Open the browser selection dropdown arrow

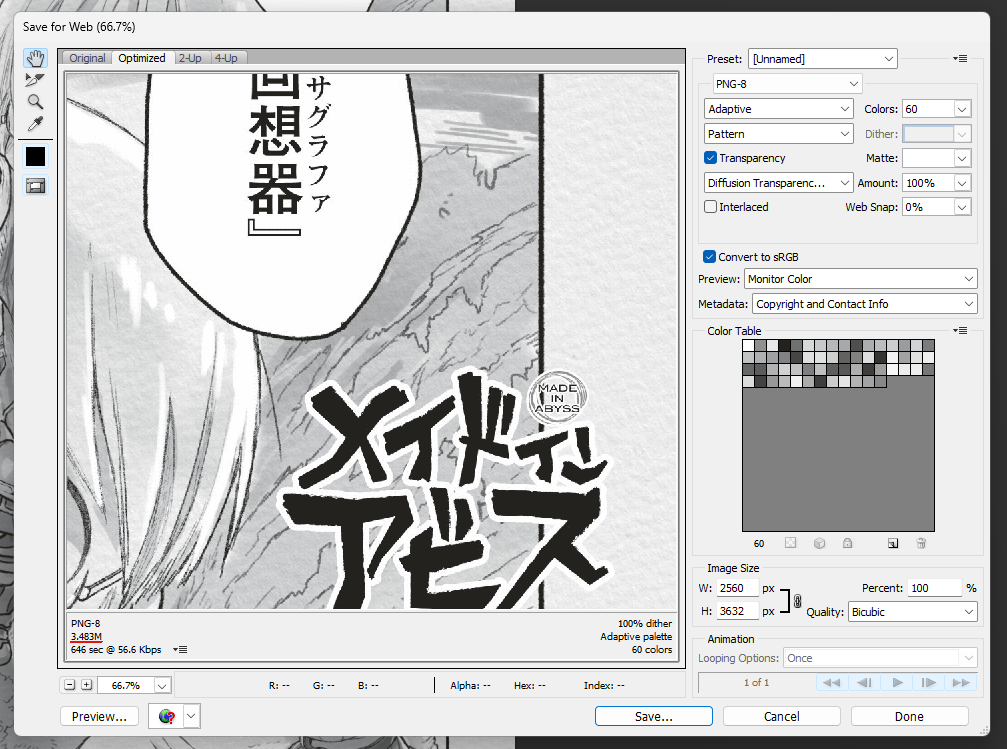pyautogui.click(x=192, y=716)
